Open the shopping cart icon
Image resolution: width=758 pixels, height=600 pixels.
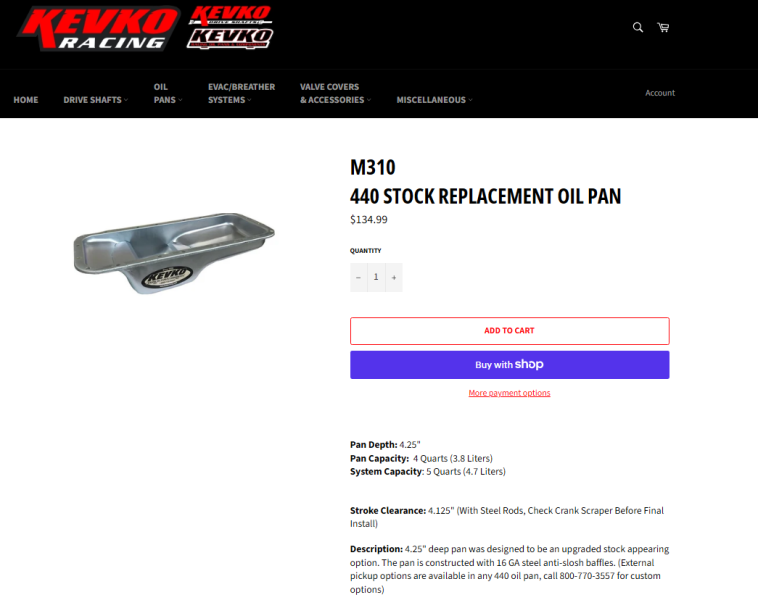click(x=663, y=28)
